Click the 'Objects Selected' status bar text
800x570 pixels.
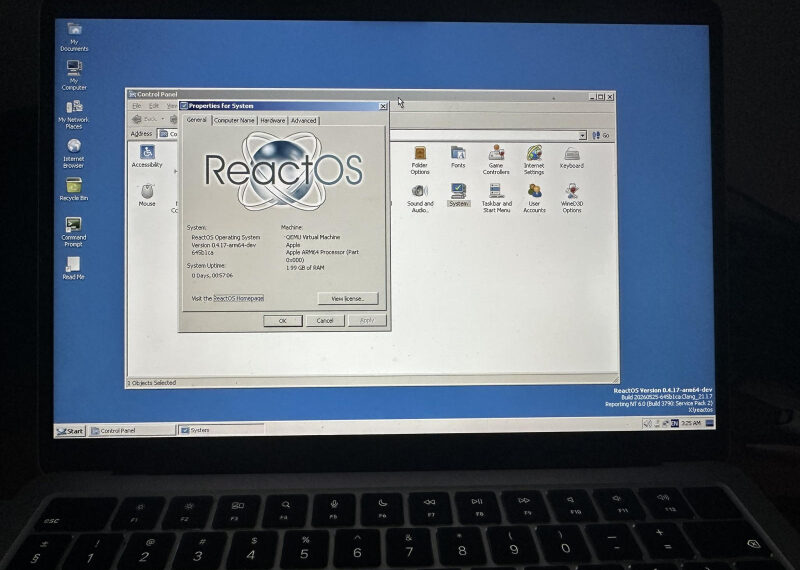pyautogui.click(x=152, y=383)
